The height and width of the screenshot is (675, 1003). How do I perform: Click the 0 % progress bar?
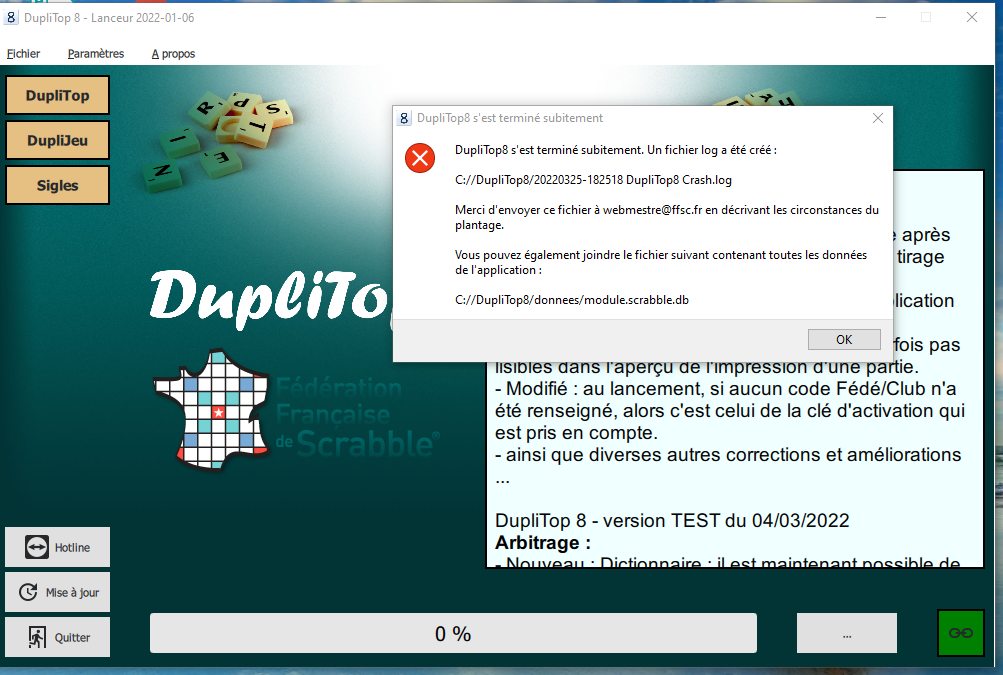[454, 633]
